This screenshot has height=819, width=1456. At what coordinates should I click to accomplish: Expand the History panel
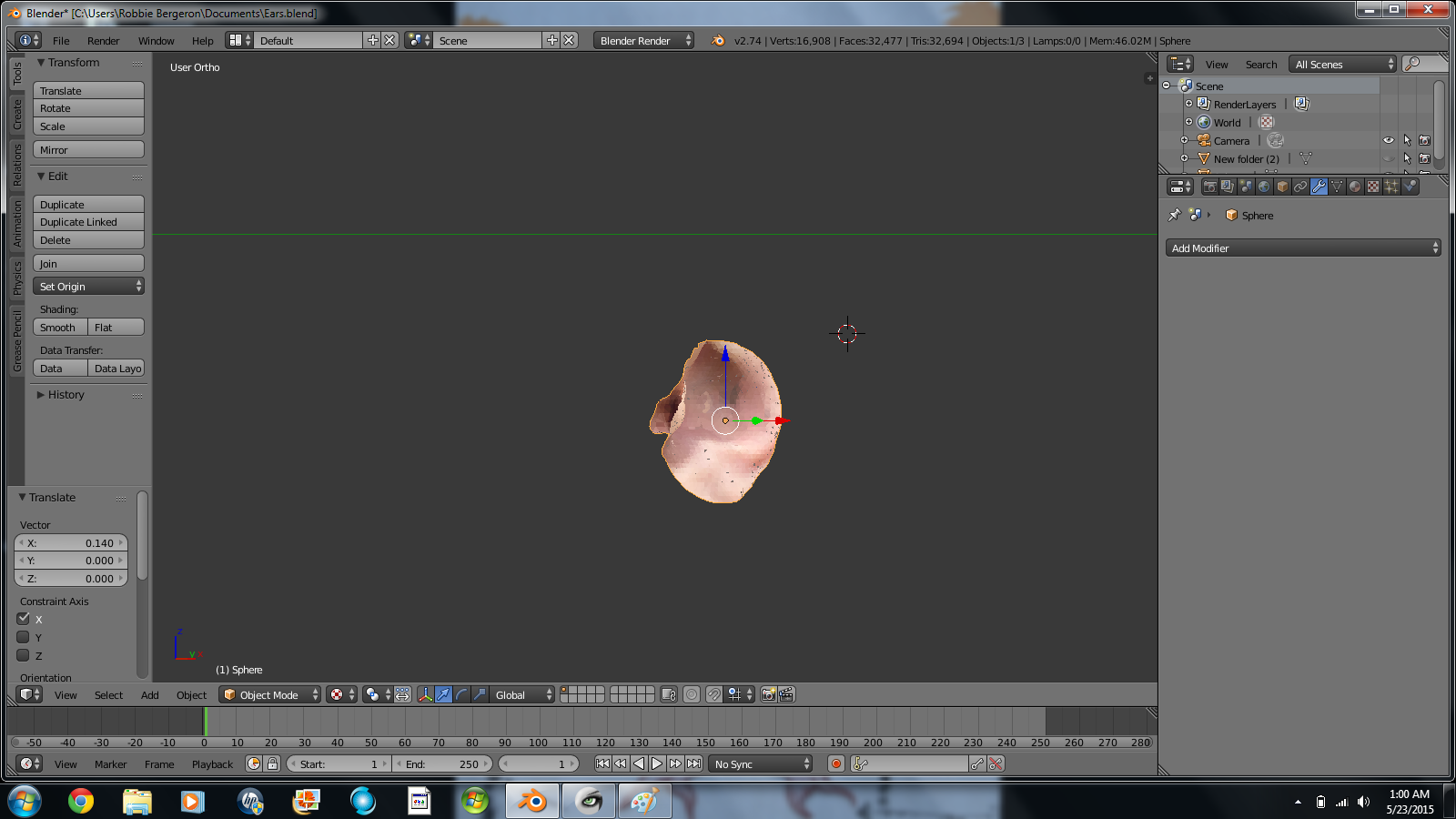(x=60, y=394)
